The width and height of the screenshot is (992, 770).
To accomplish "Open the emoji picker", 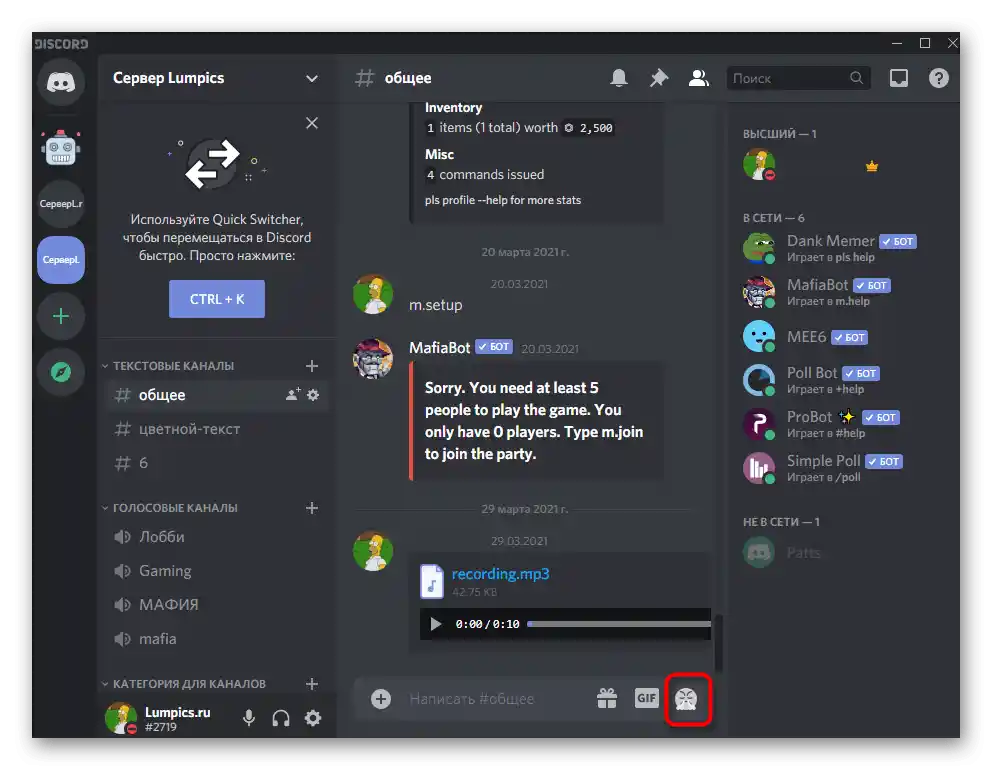I will 686,699.
